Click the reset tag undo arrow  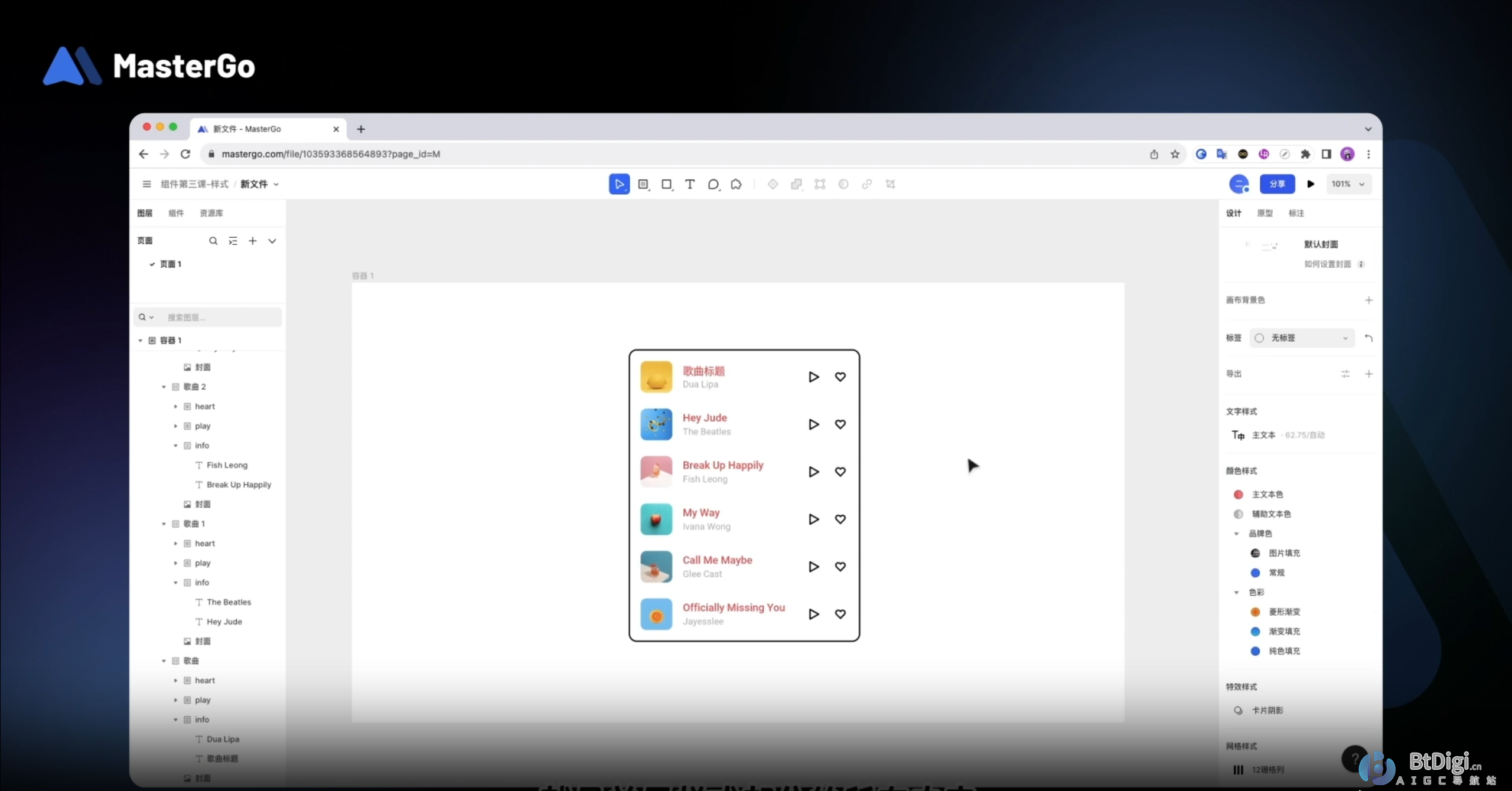[1368, 338]
